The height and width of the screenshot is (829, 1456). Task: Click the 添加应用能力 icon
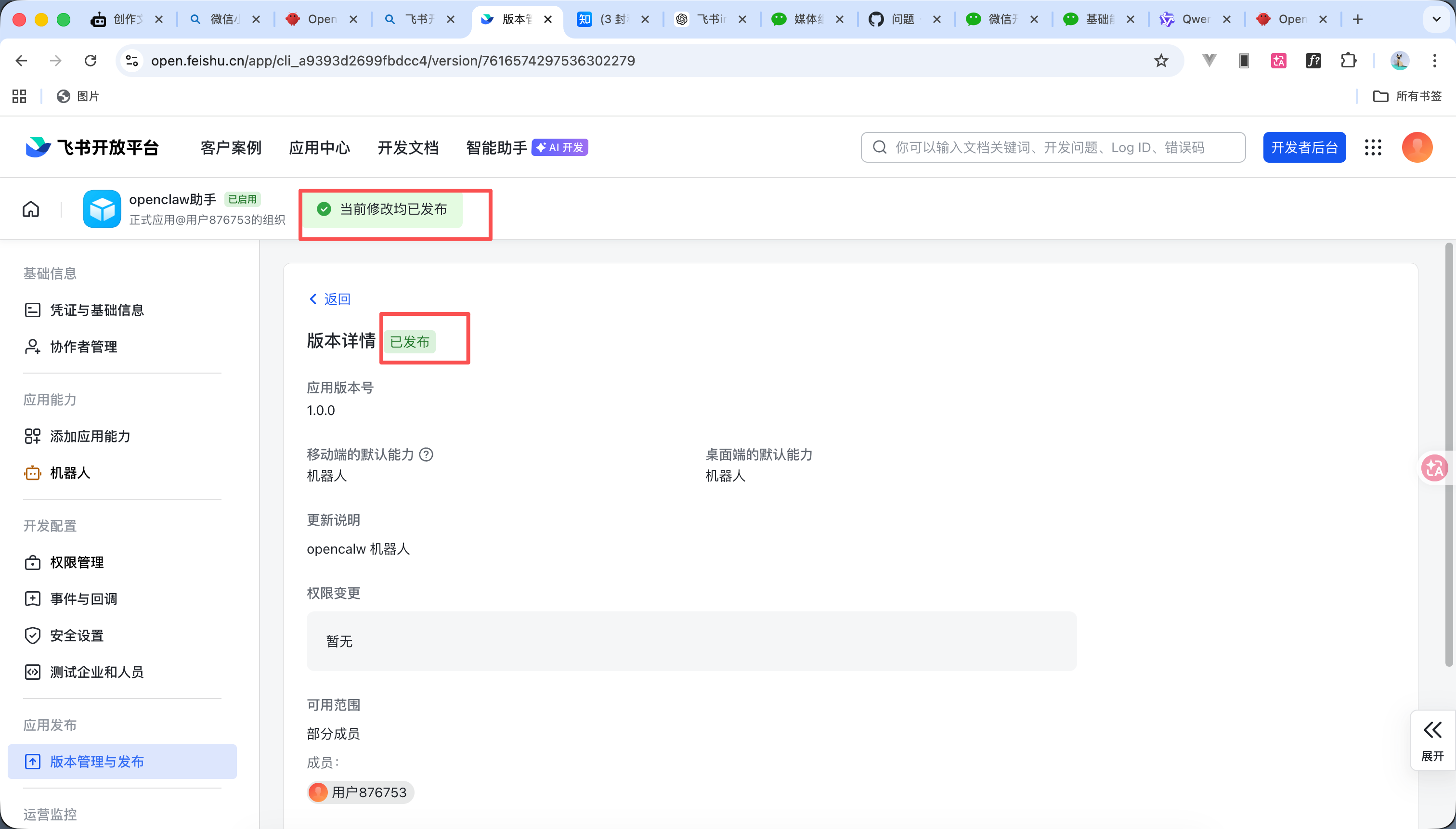tap(32, 436)
